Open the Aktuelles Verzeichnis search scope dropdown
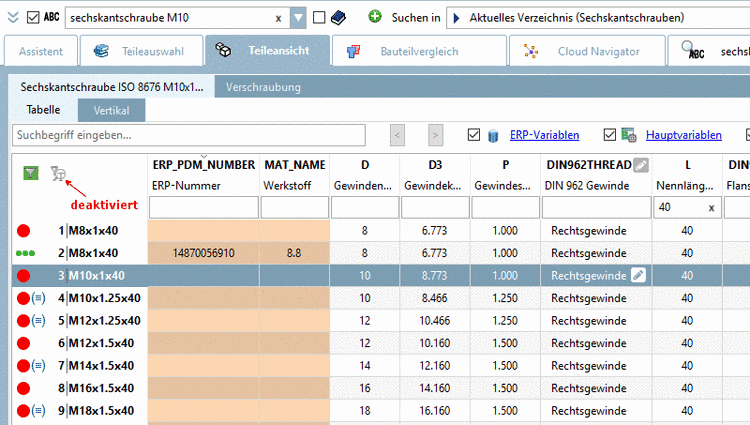The height and width of the screenshot is (425, 750). (x=598, y=18)
